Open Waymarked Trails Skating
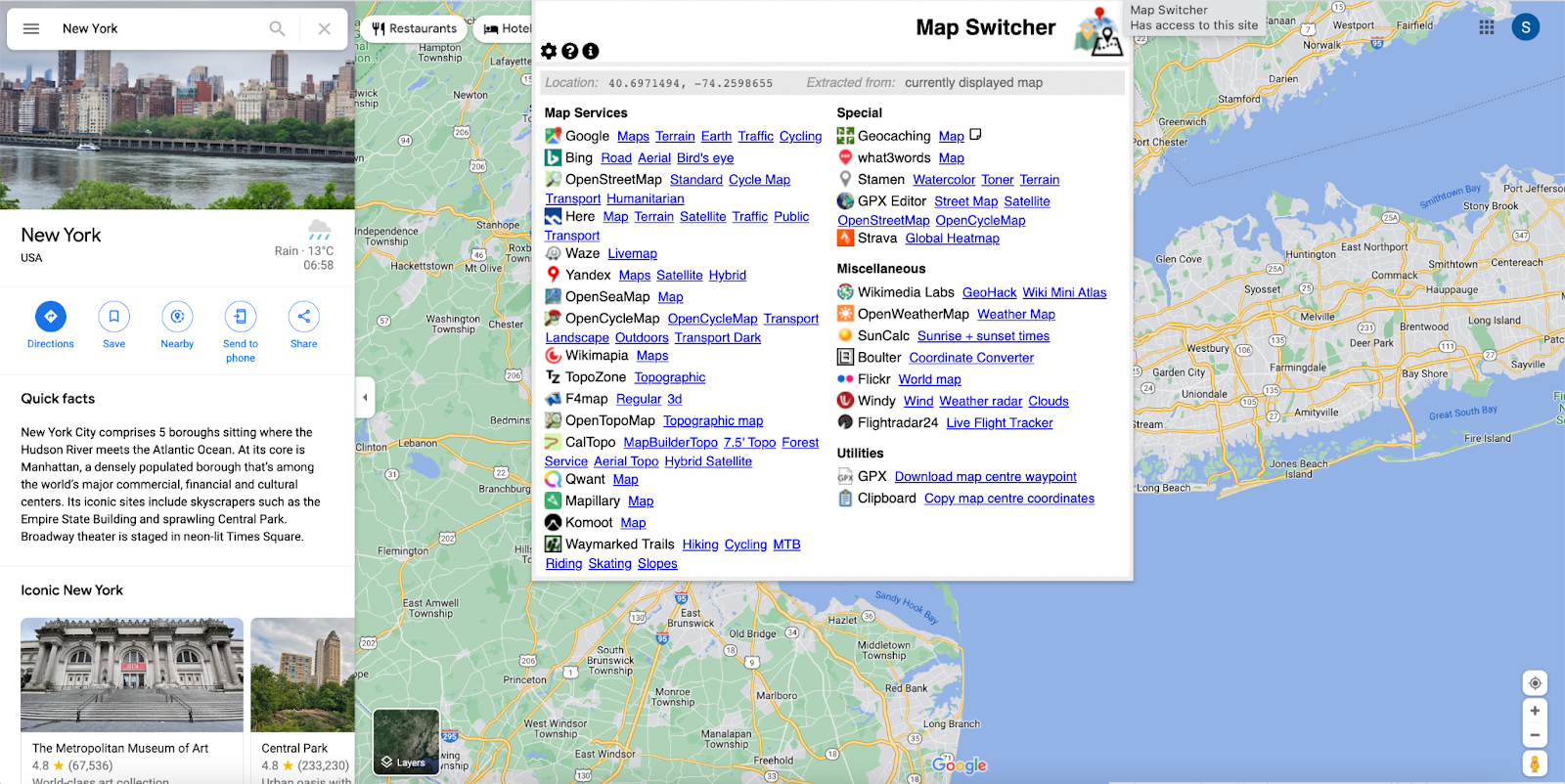Viewport: 1565px width, 784px height. (x=610, y=564)
